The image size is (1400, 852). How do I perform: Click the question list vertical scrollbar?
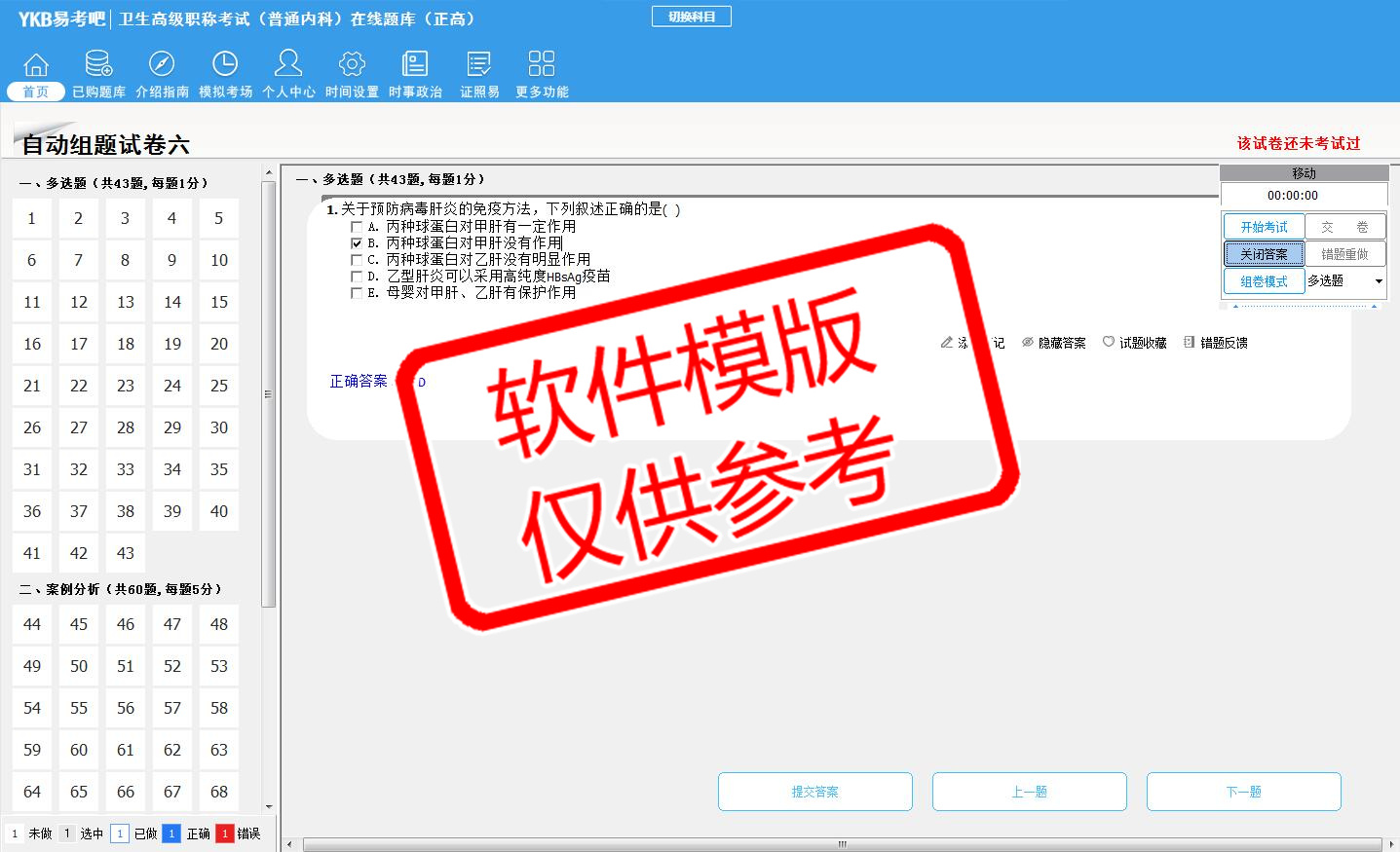click(x=269, y=394)
